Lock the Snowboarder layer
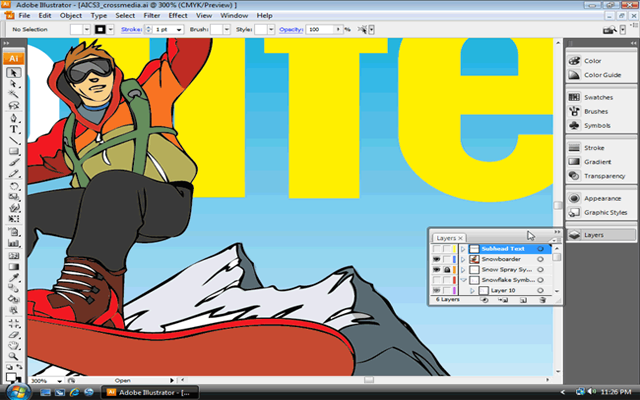This screenshot has height=400, width=640. point(447,259)
